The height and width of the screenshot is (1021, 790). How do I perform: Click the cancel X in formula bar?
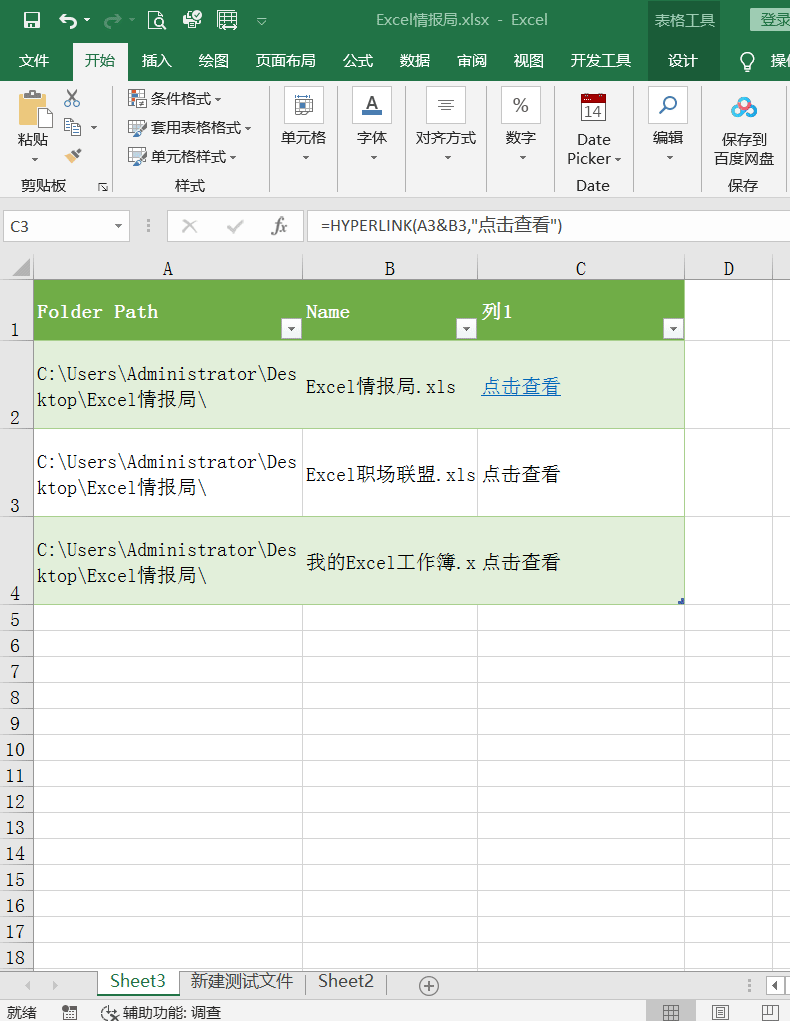click(190, 226)
